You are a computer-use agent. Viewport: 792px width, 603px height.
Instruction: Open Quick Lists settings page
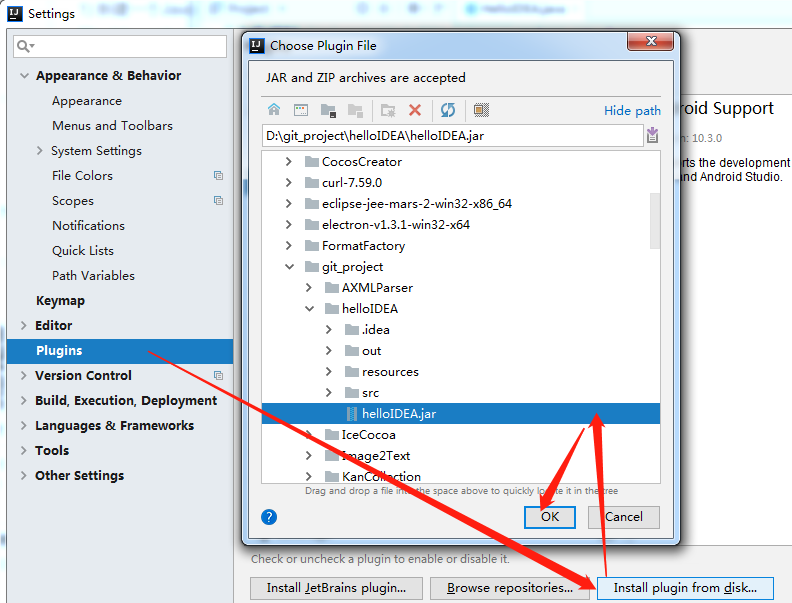pyautogui.click(x=83, y=250)
